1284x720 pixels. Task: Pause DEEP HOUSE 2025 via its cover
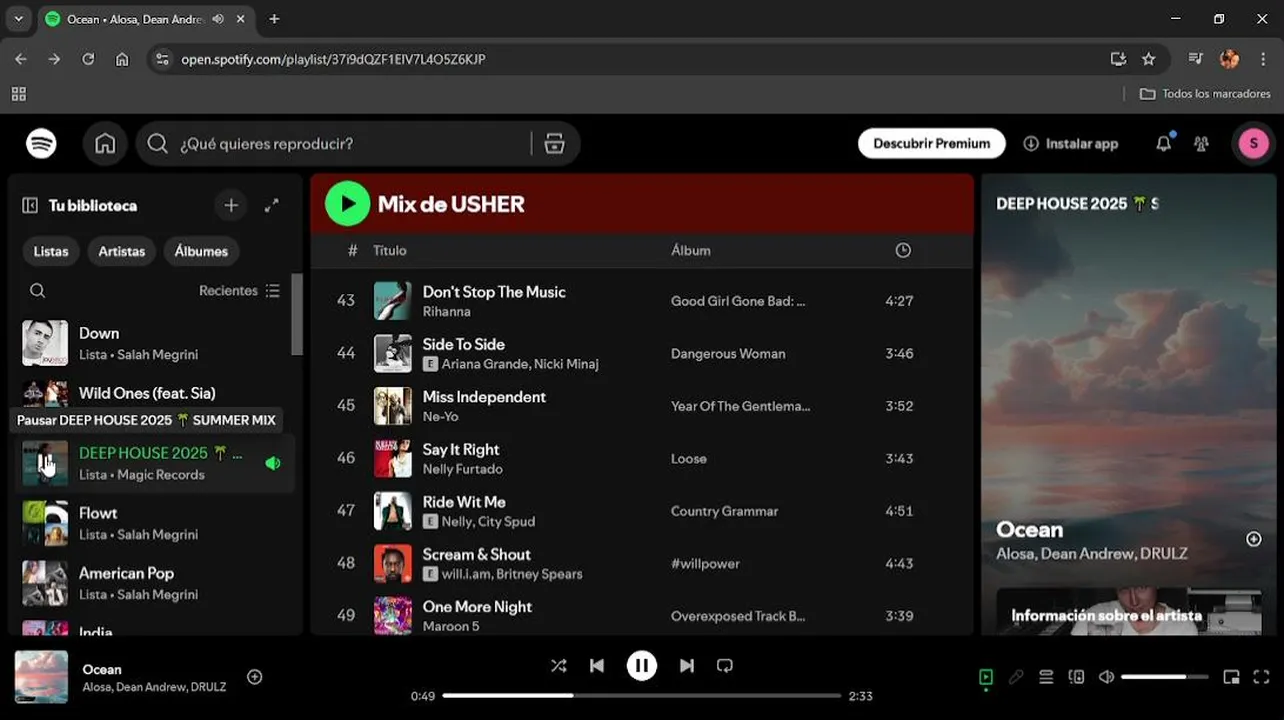click(x=45, y=463)
